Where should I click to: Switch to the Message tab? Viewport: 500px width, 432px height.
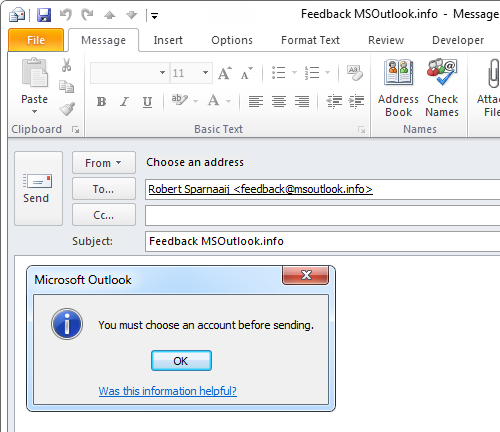pos(103,40)
